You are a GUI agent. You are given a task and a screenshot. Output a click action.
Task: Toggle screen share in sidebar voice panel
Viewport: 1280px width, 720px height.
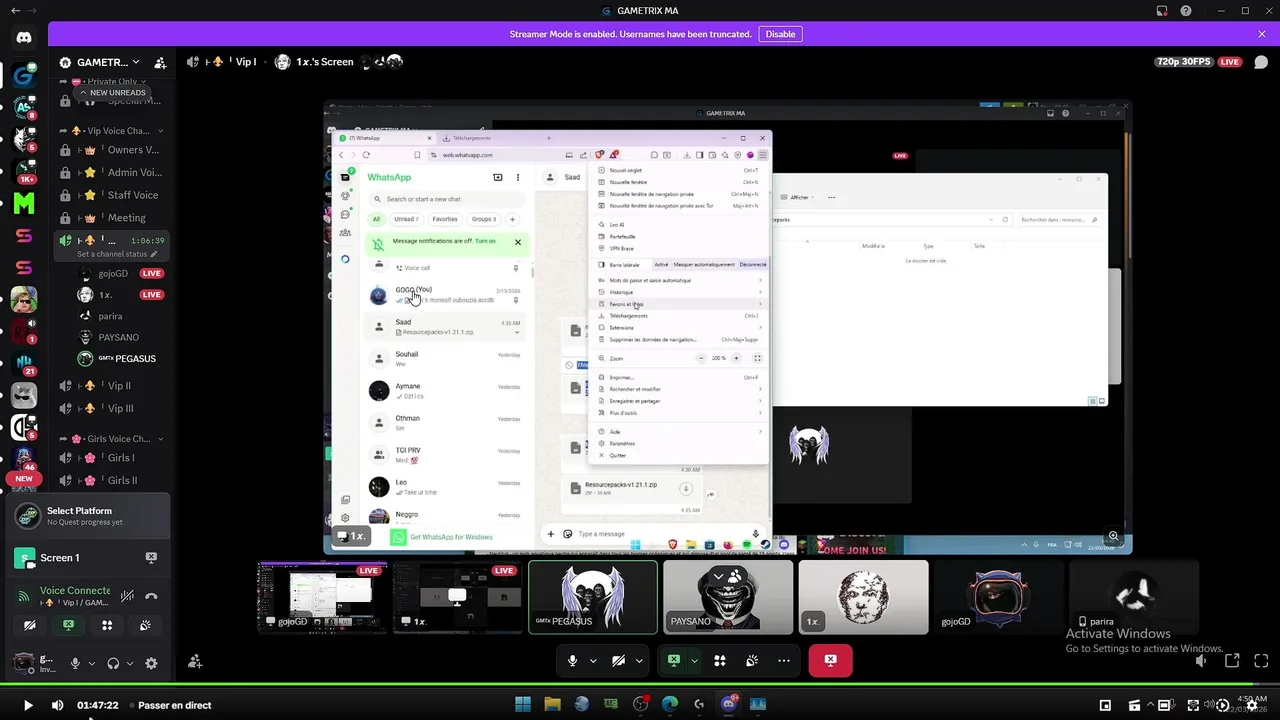pyautogui.click(x=68, y=625)
